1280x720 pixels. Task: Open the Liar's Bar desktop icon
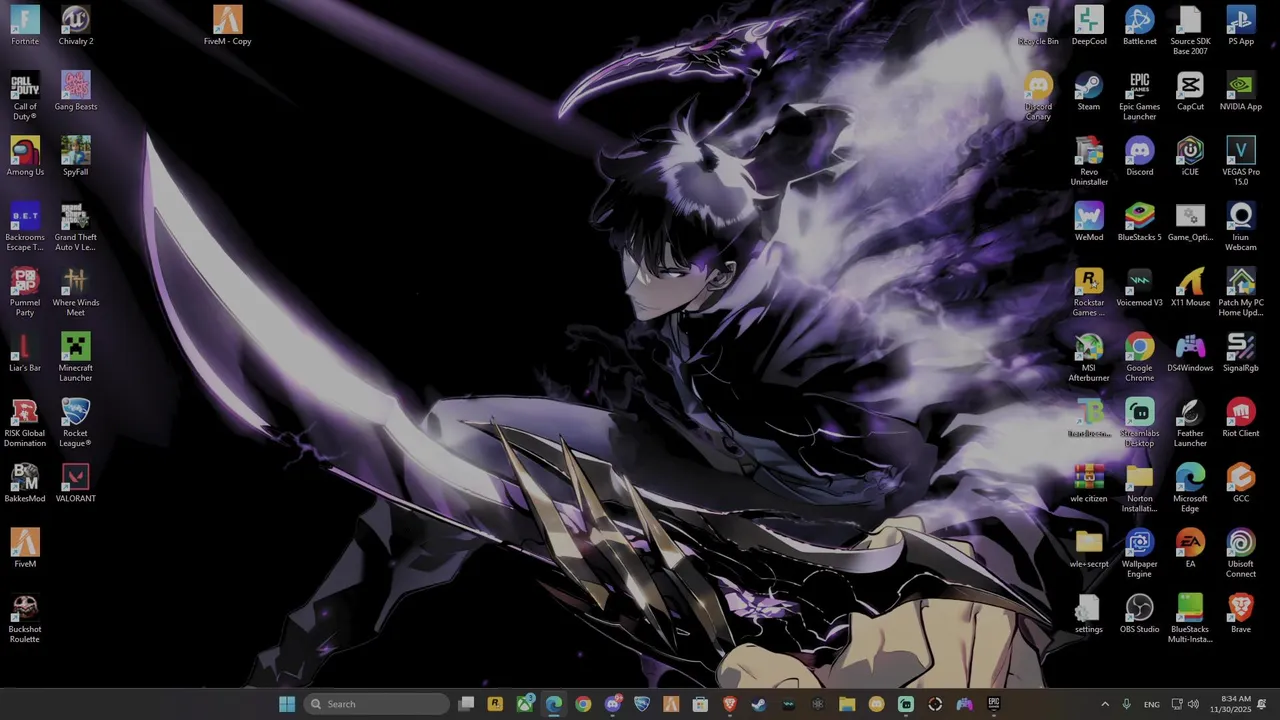pos(25,352)
